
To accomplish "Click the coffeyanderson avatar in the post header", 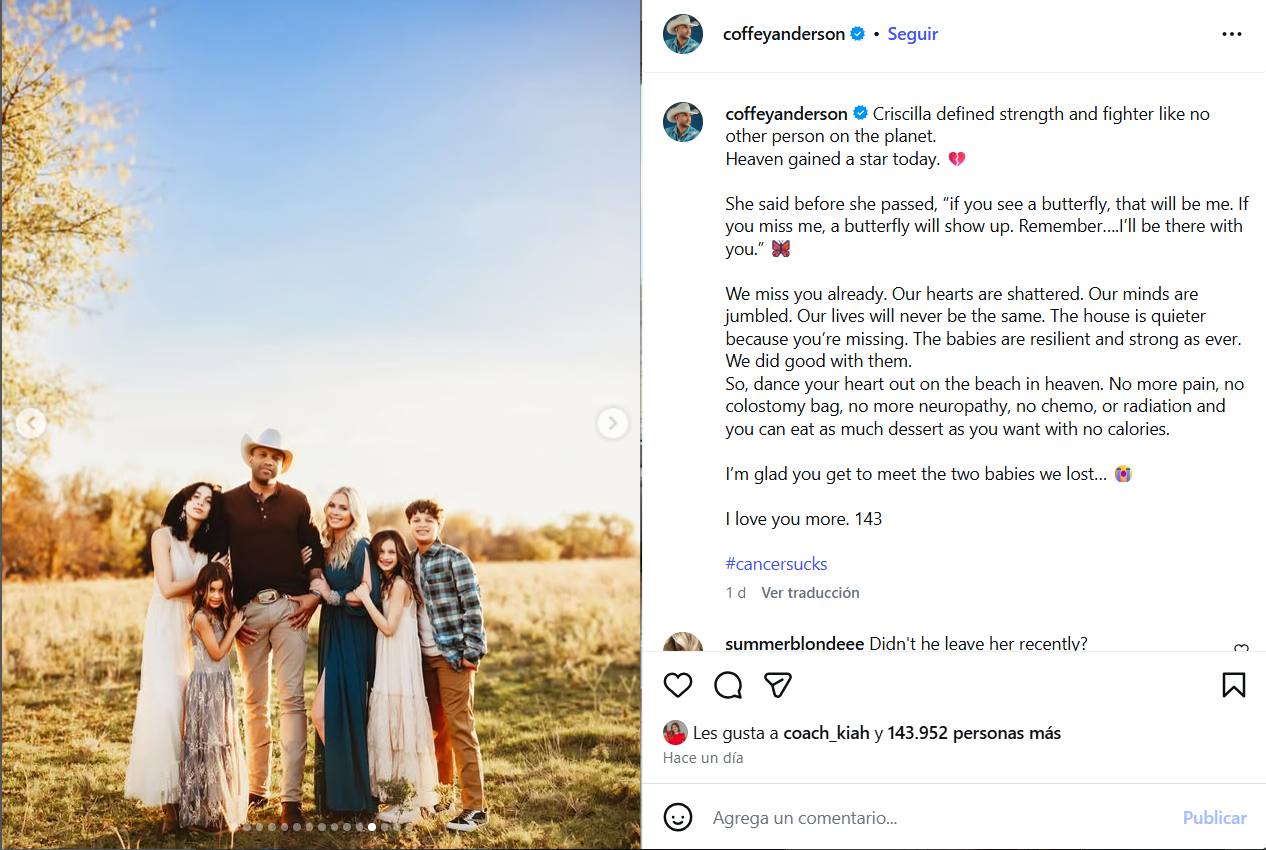I will point(683,34).
